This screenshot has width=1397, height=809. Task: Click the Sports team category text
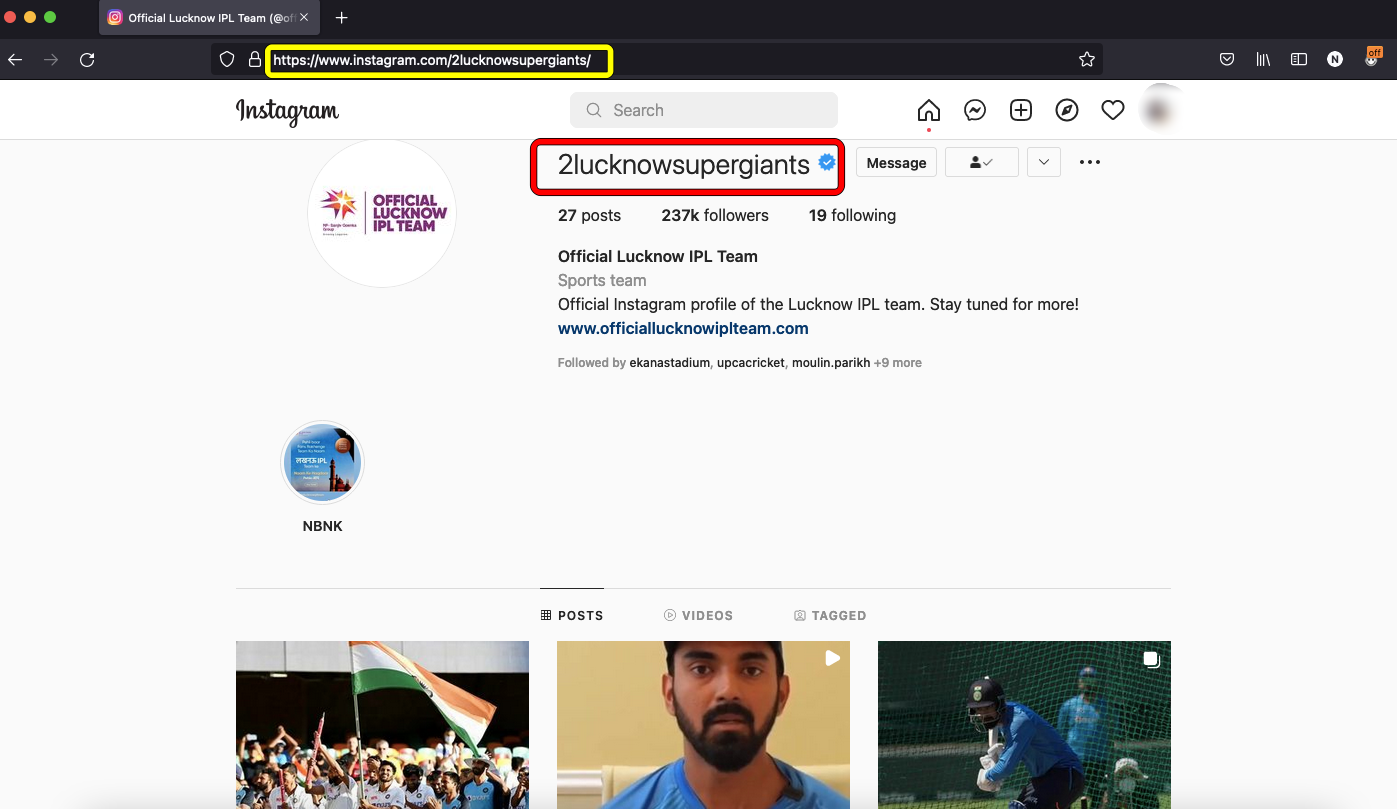tap(602, 280)
